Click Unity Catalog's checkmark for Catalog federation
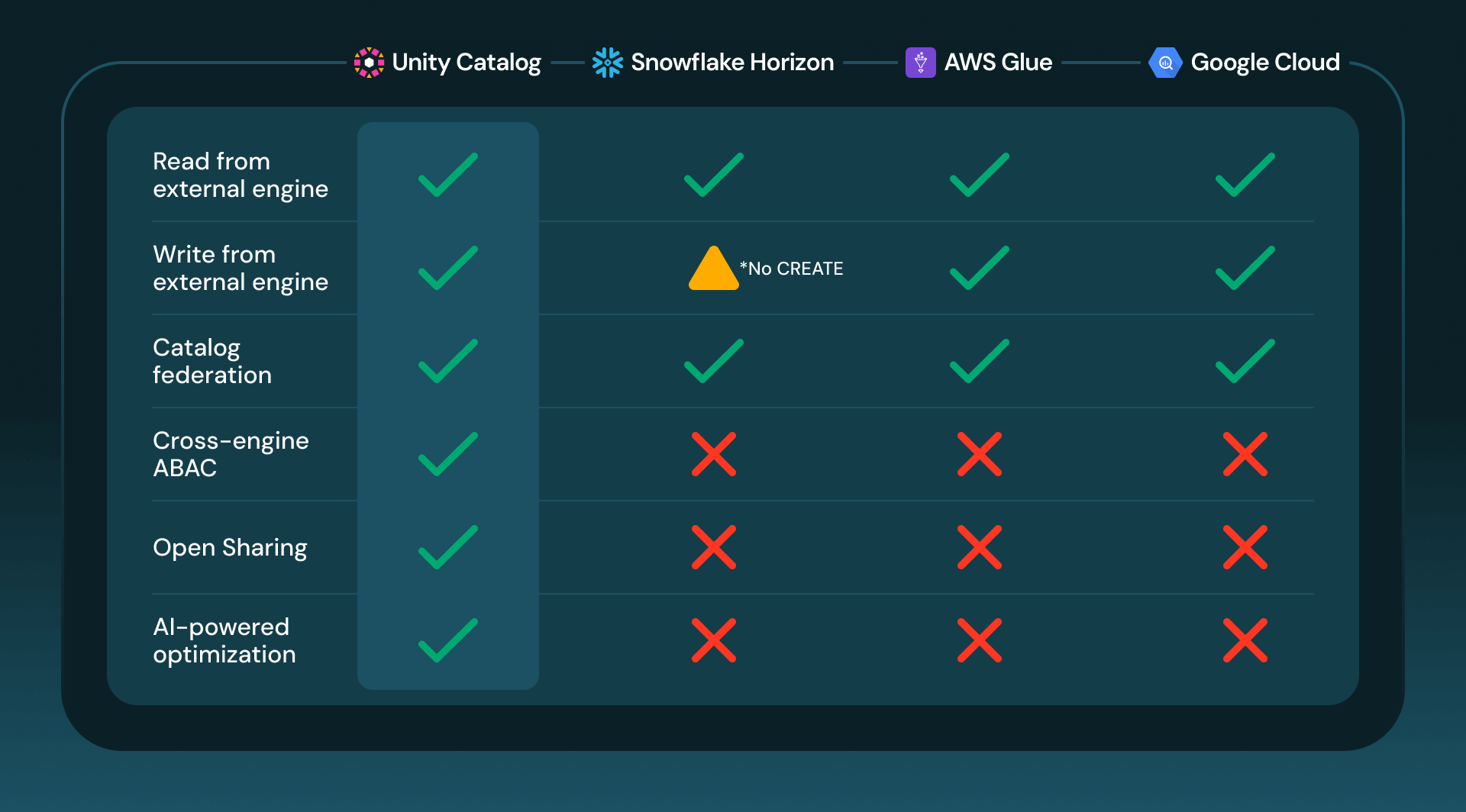 448,361
